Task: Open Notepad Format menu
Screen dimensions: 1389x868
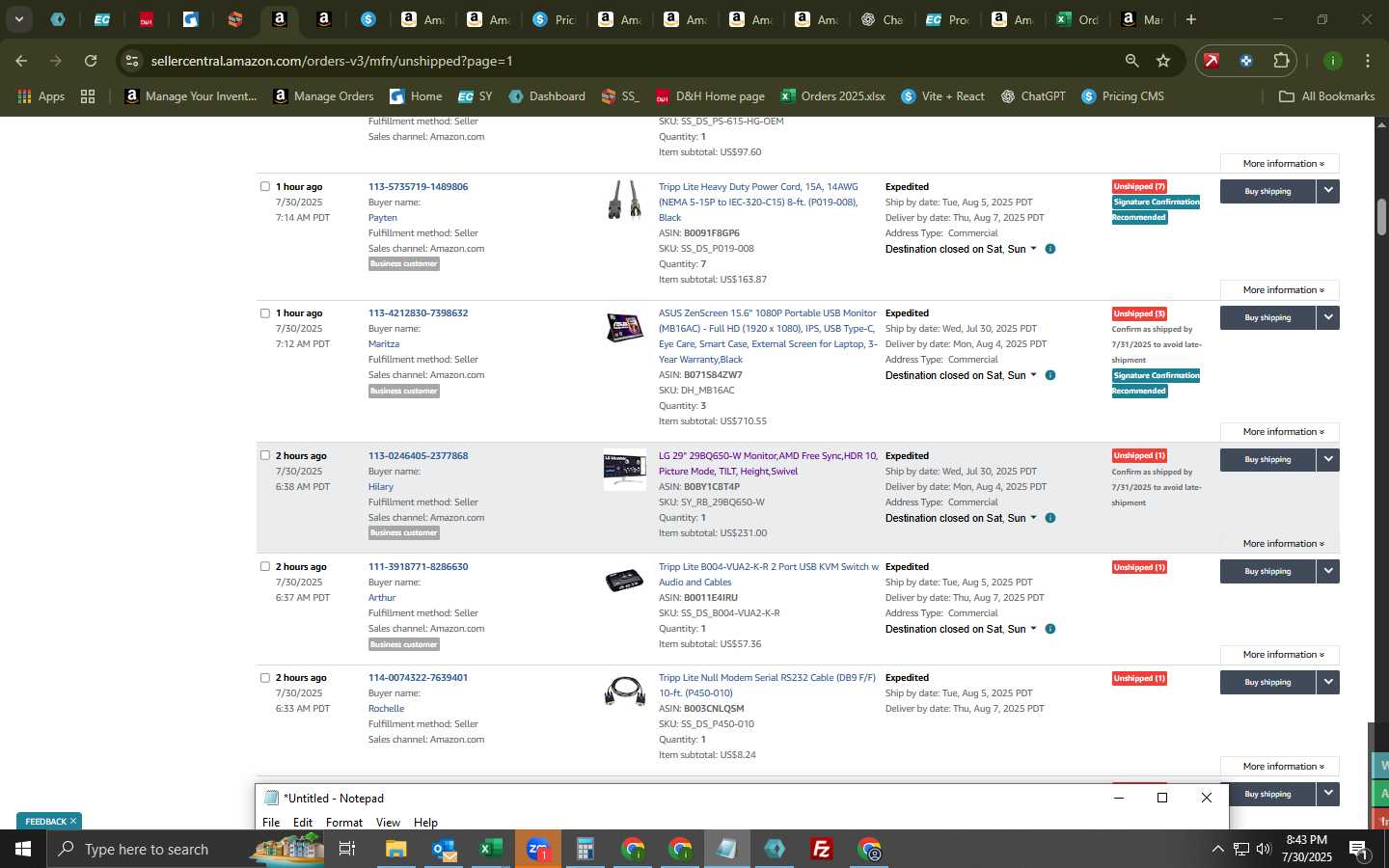Action: [344, 823]
